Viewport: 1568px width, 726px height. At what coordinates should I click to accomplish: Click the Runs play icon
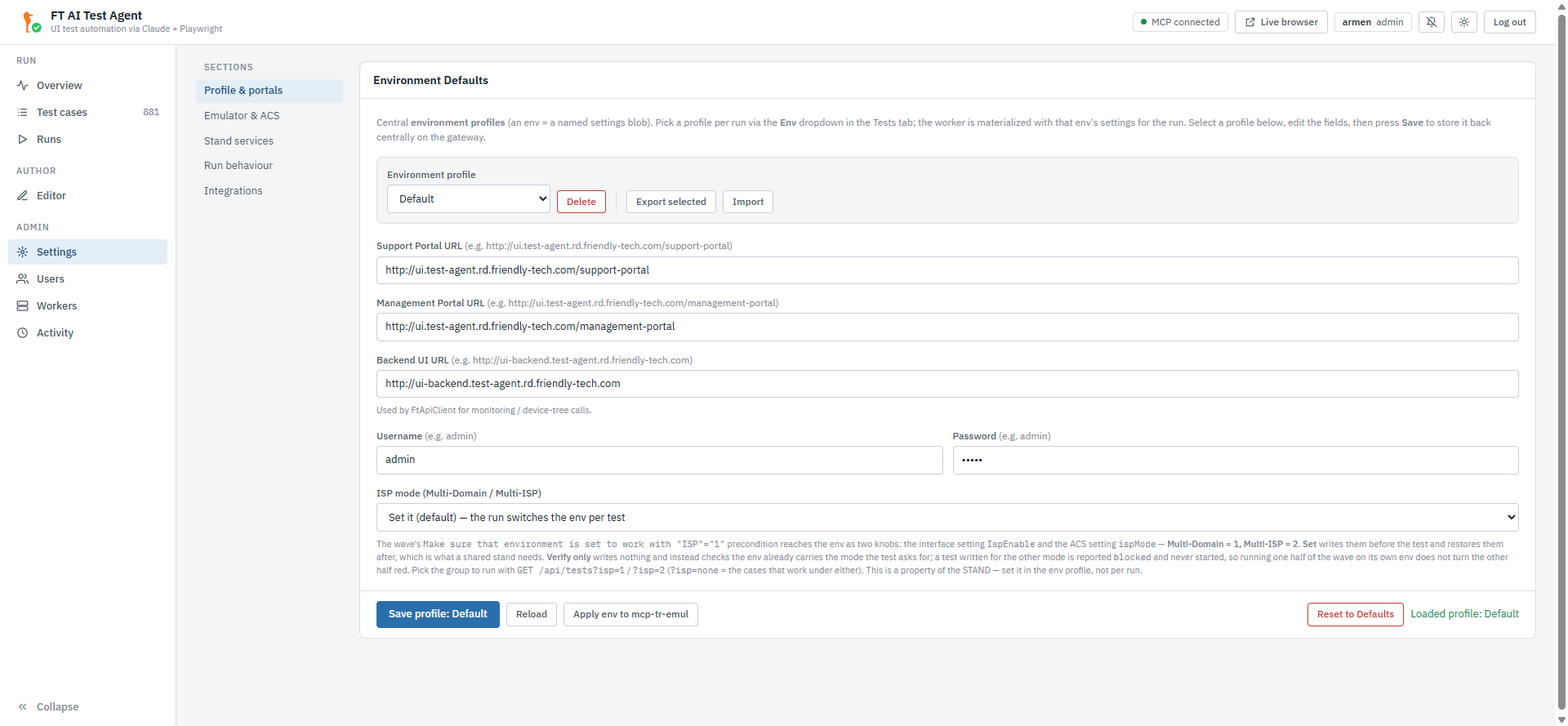(x=22, y=140)
